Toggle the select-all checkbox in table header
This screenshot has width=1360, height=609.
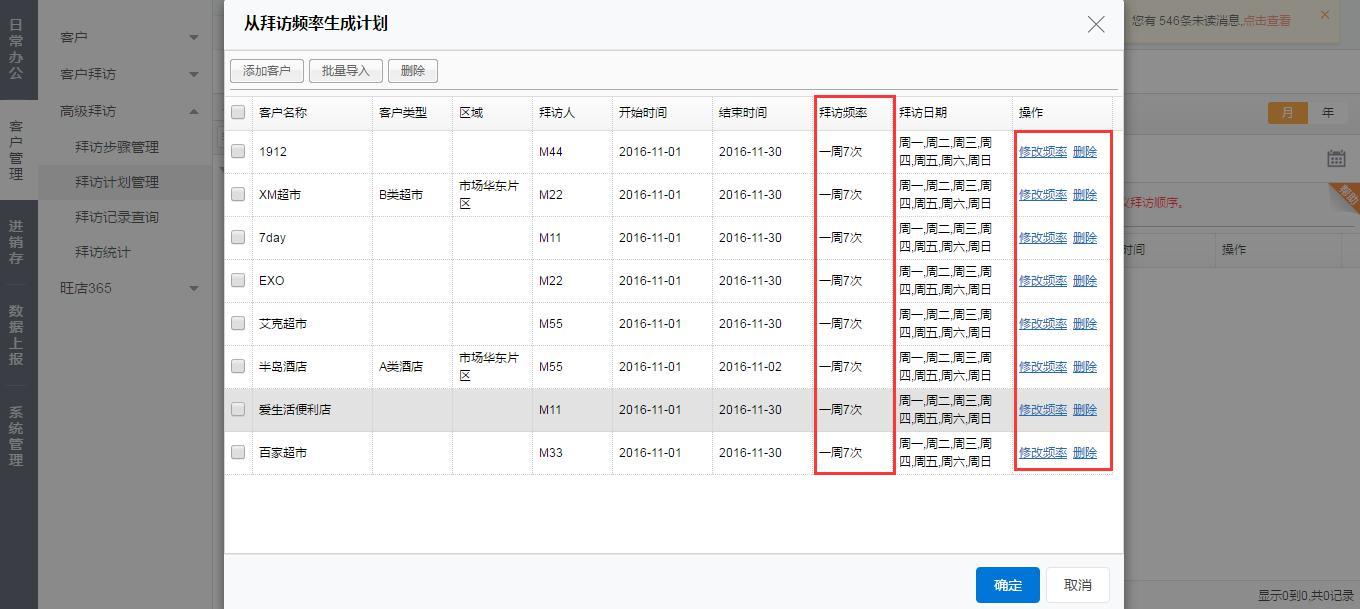click(x=238, y=112)
